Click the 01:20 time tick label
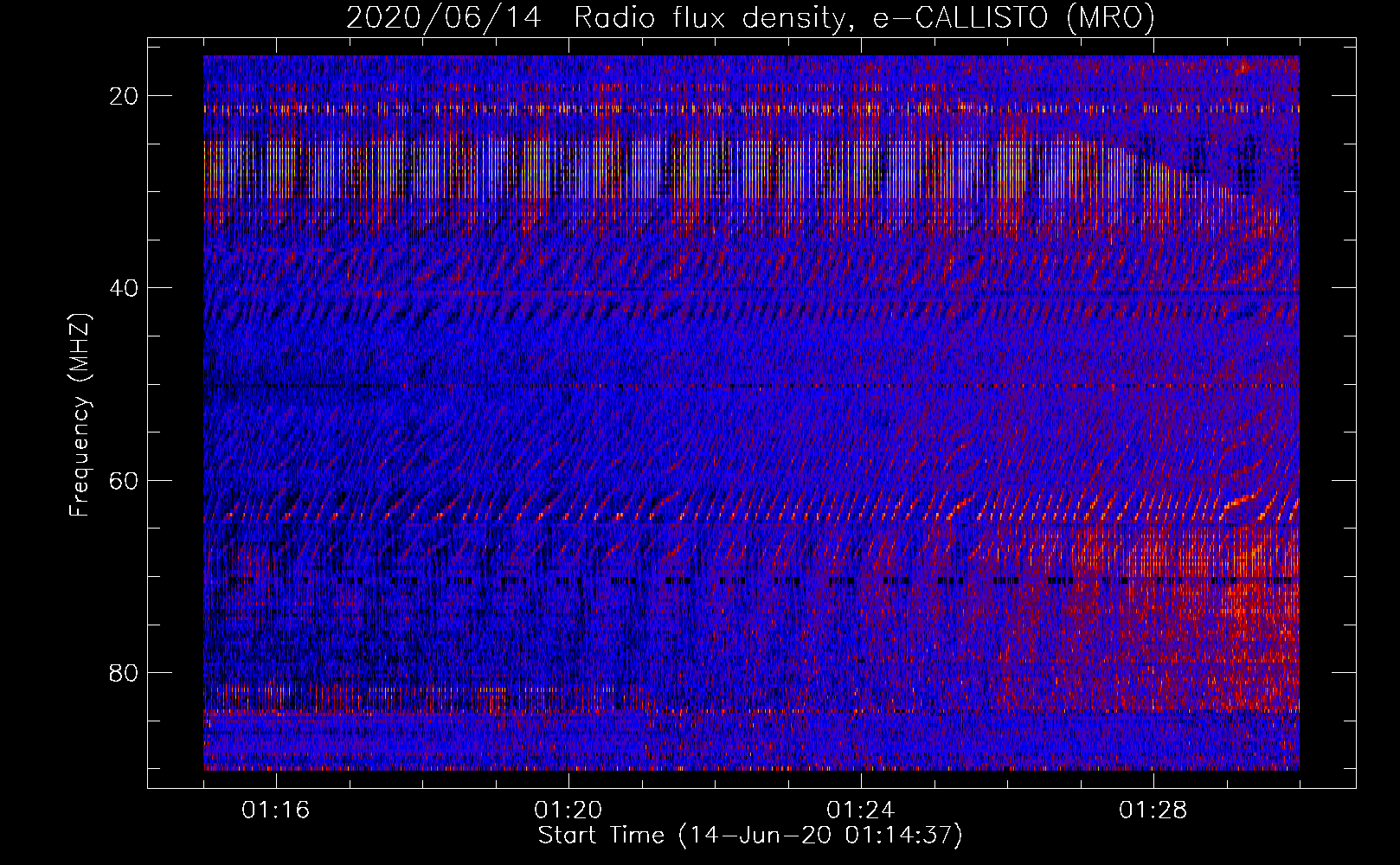 [x=568, y=811]
